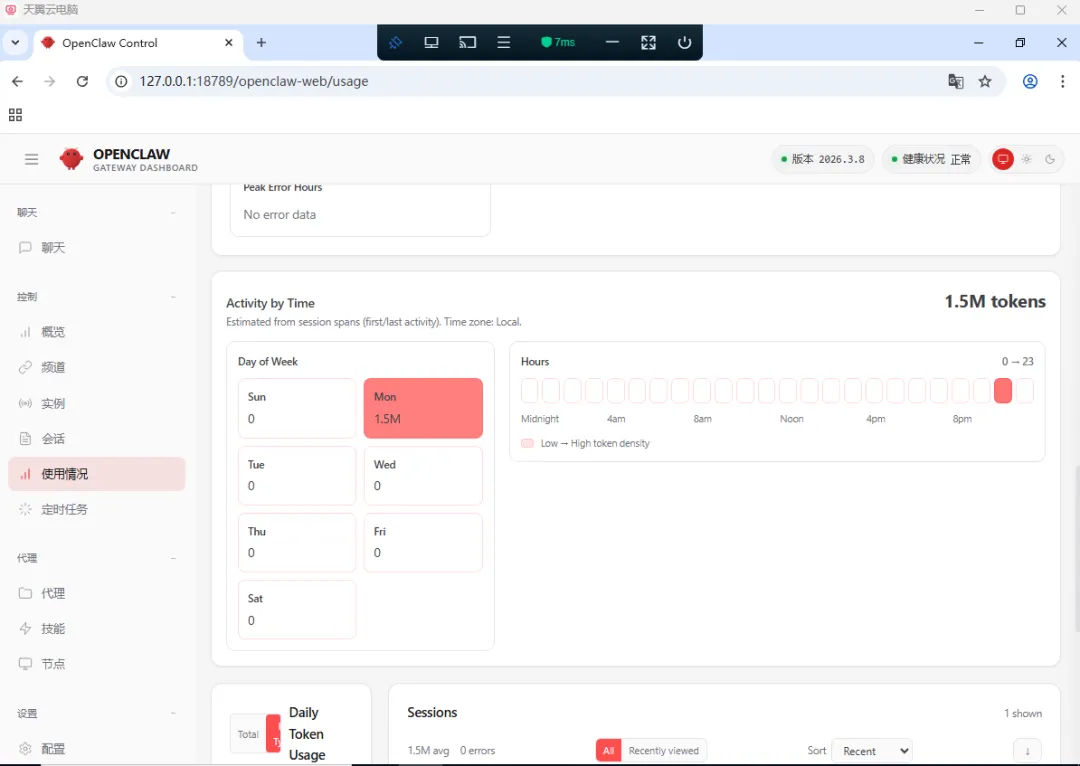1080x766 pixels.
Task: Select the Thu day card
Action: pyautogui.click(x=297, y=542)
